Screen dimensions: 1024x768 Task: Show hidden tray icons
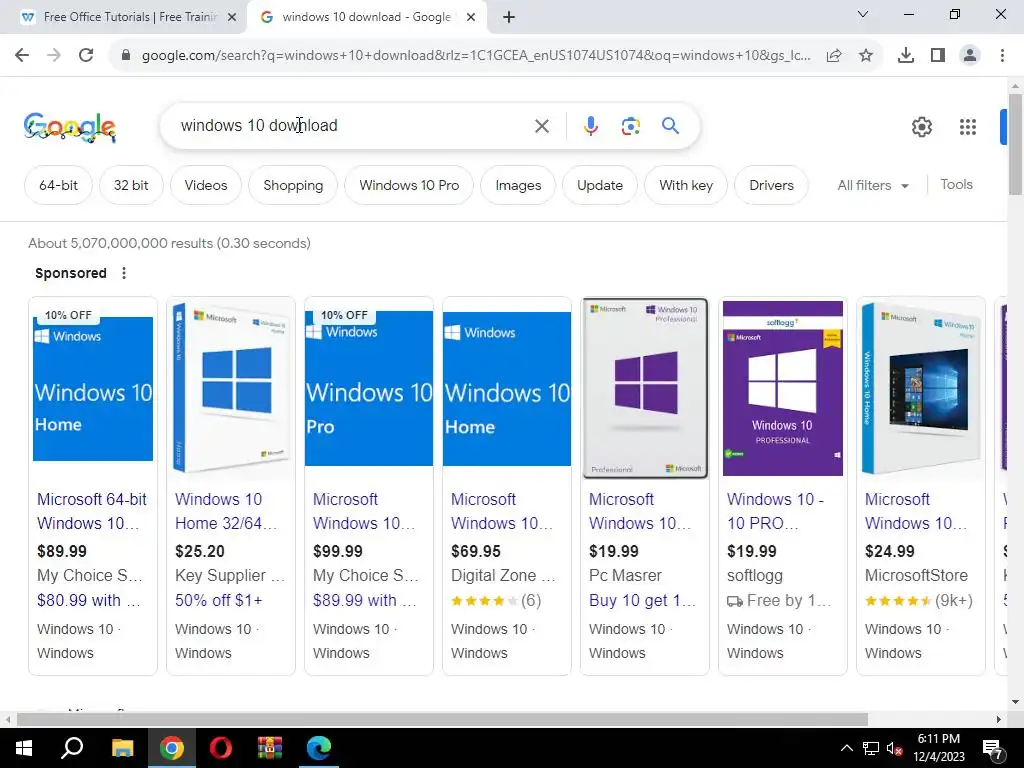pos(846,748)
